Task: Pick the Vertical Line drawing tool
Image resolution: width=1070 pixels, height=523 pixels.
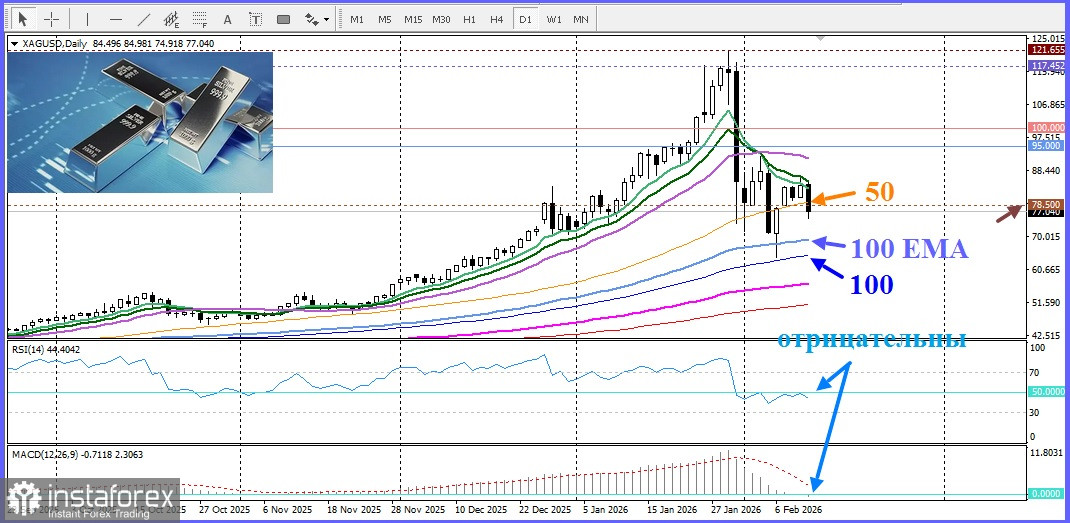Action: pos(88,19)
